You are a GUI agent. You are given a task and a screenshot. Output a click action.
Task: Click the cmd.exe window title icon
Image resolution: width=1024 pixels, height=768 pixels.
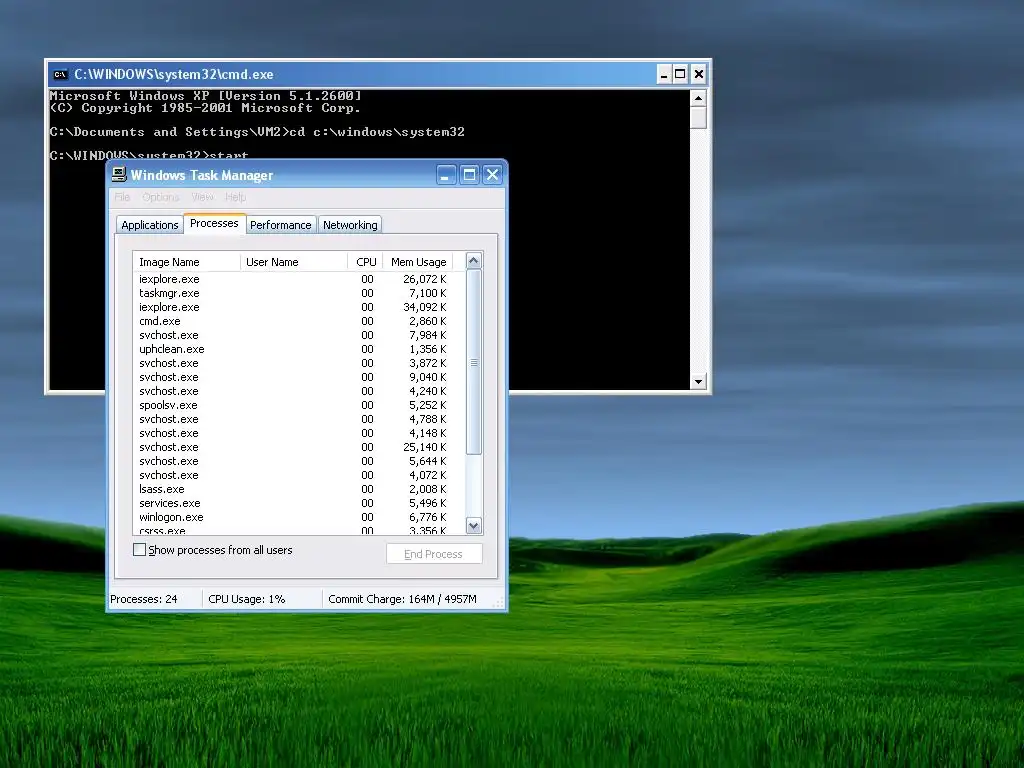tap(60, 74)
